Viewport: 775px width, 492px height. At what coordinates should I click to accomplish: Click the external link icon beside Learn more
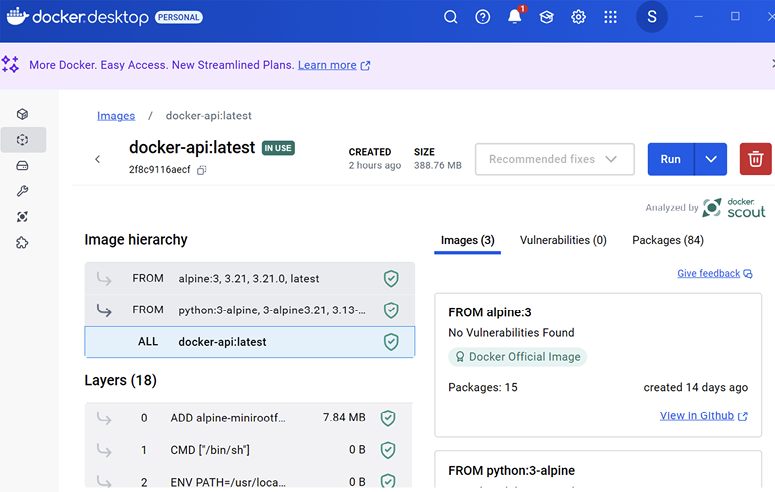[365, 66]
